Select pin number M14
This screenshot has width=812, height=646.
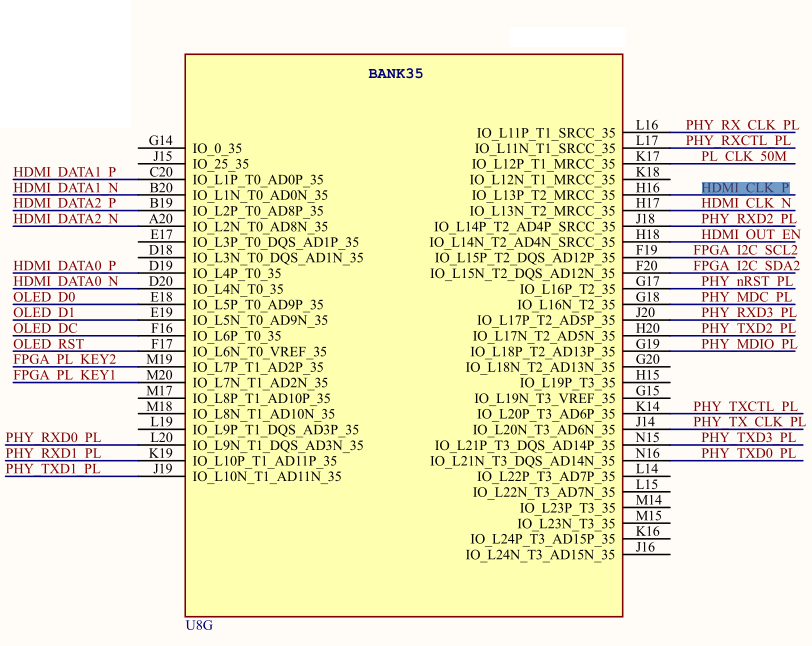[649, 500]
